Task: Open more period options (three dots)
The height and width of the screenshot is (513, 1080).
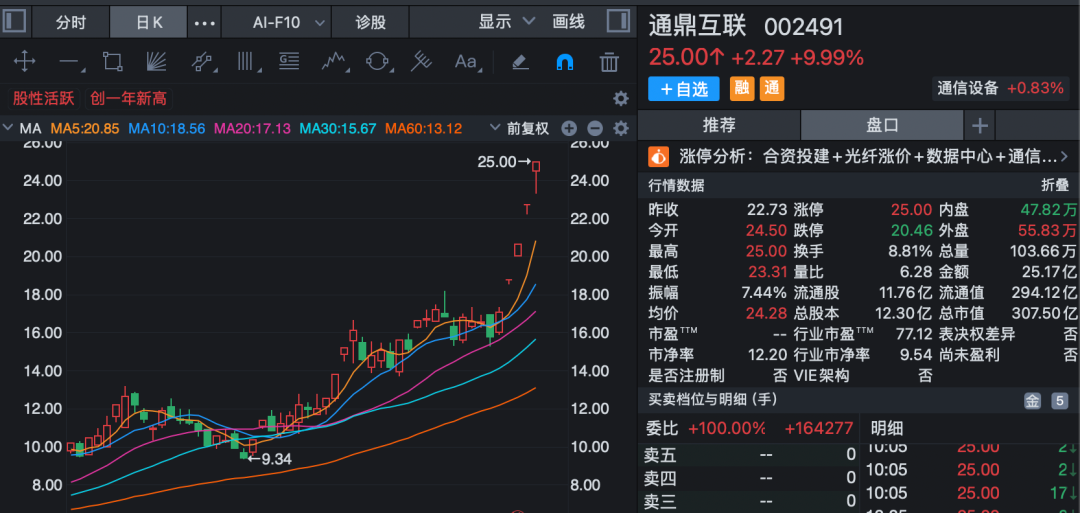Action: [205, 23]
